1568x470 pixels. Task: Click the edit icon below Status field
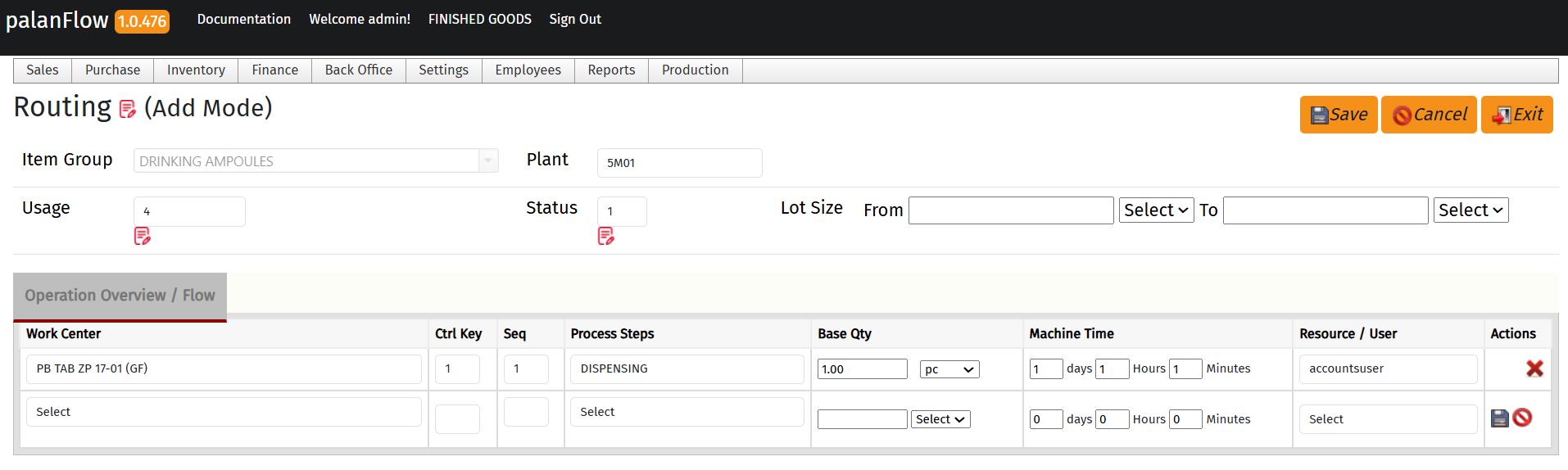click(x=606, y=237)
